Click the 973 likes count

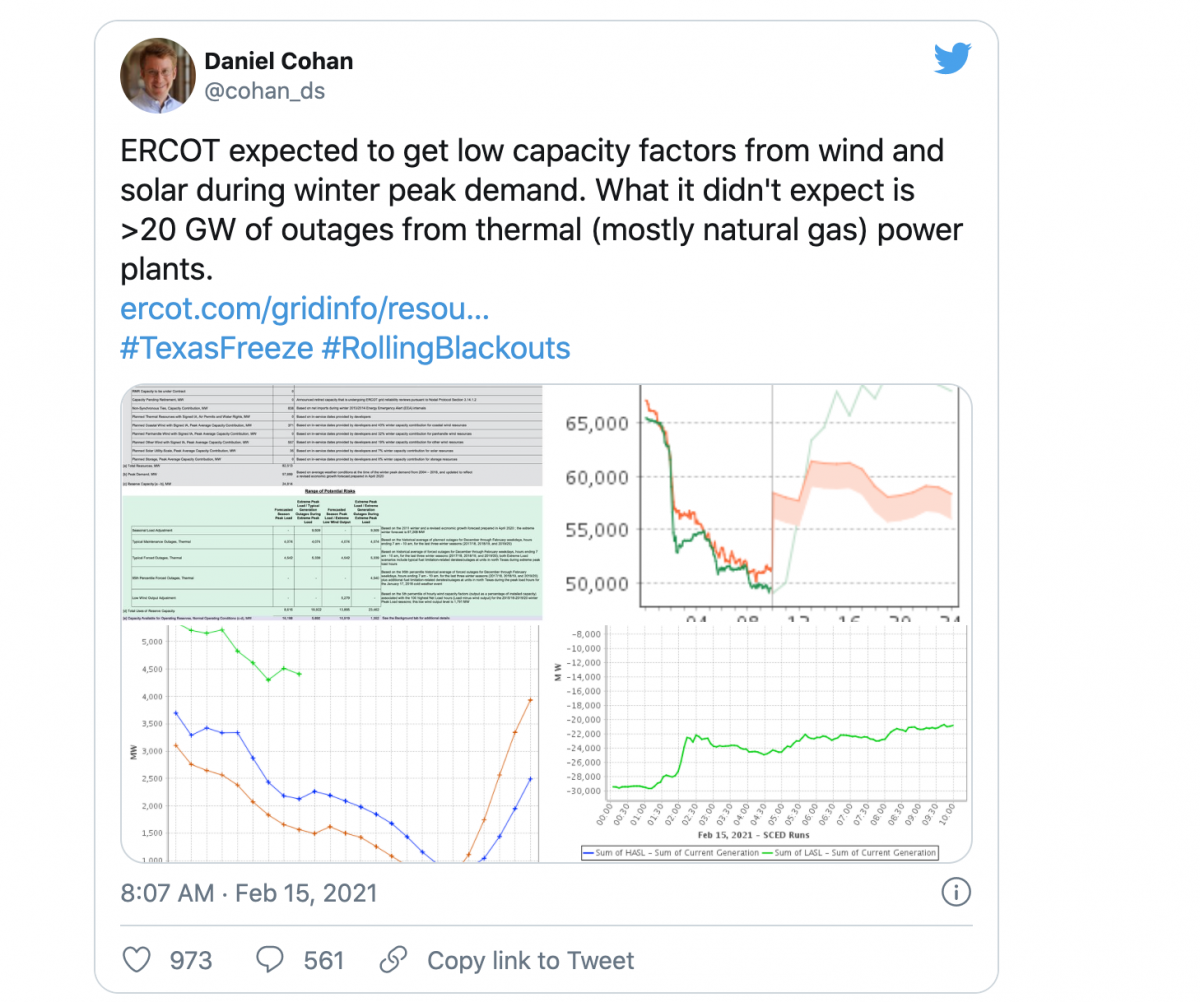click(x=190, y=961)
